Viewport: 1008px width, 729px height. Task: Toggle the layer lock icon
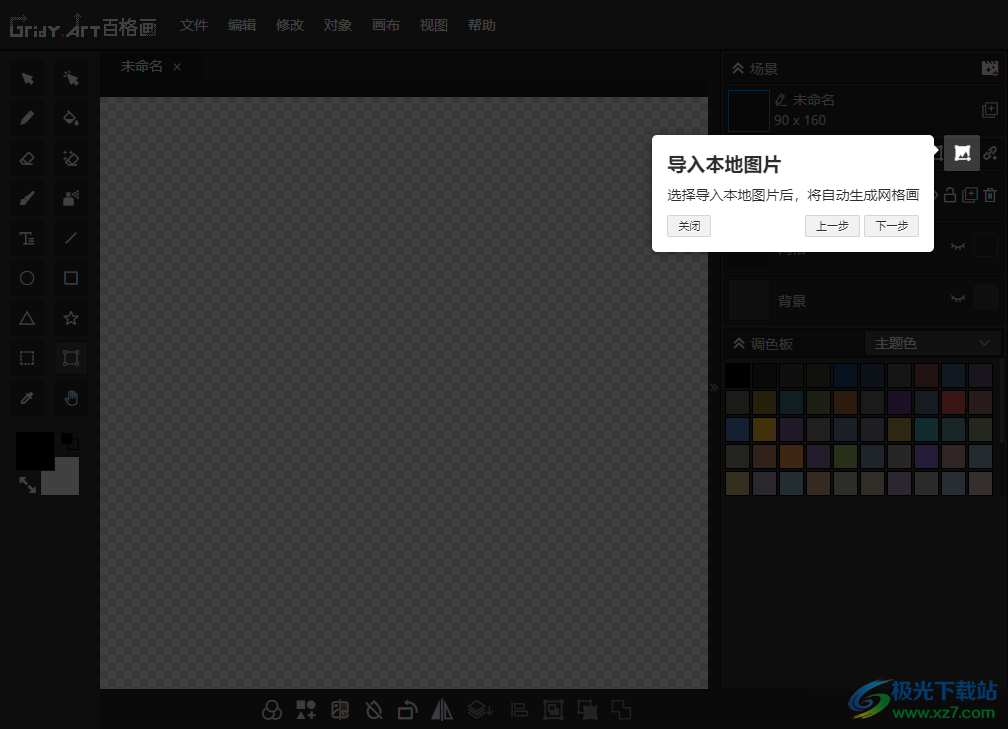(950, 195)
